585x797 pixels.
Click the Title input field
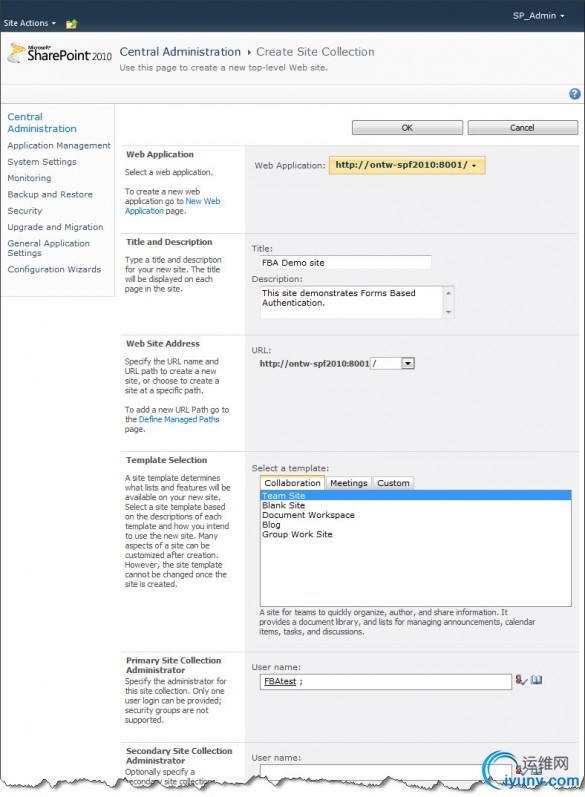click(345, 262)
